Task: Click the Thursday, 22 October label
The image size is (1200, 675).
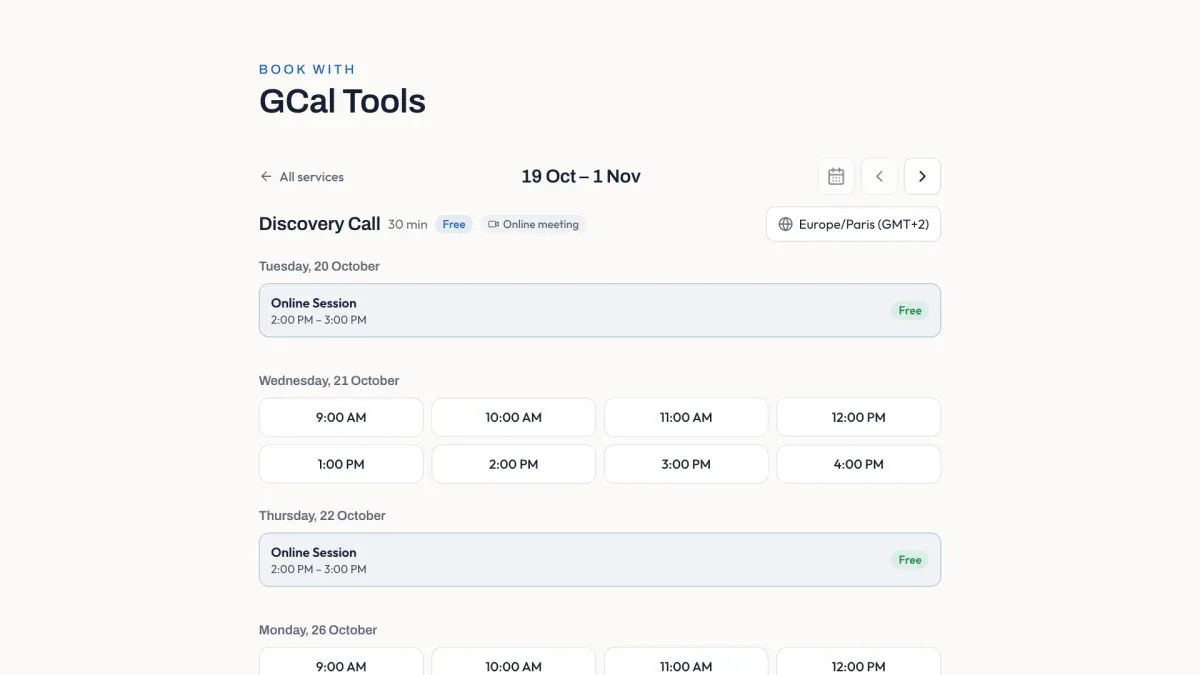Action: pyautogui.click(x=322, y=515)
